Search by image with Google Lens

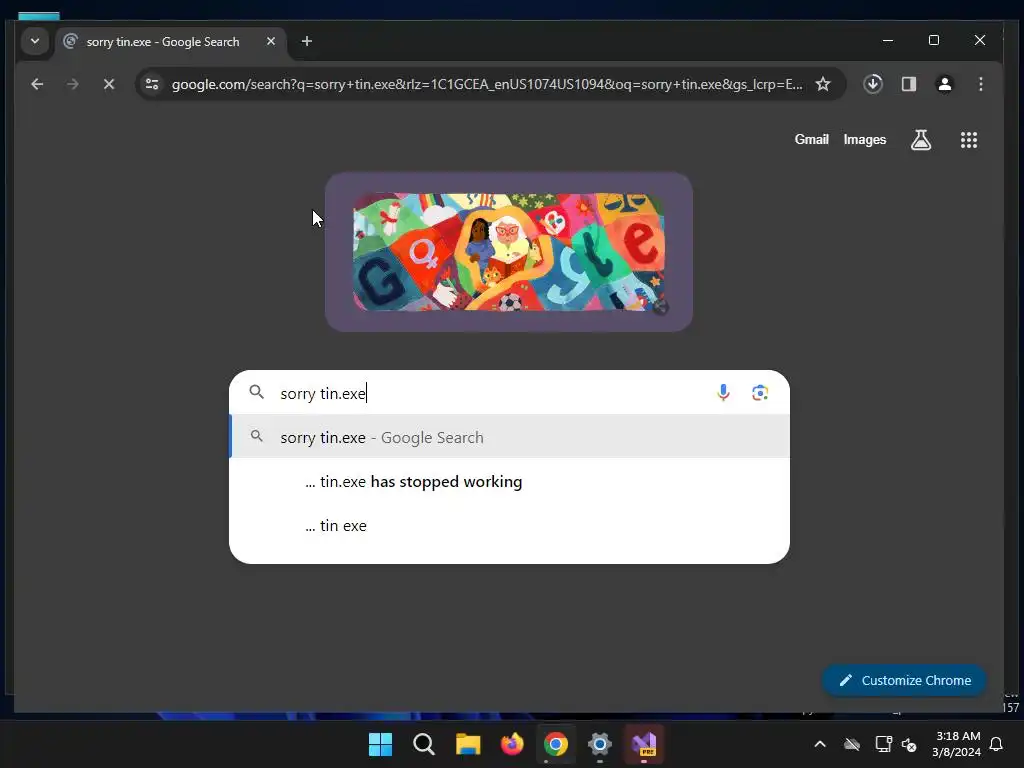[760, 392]
